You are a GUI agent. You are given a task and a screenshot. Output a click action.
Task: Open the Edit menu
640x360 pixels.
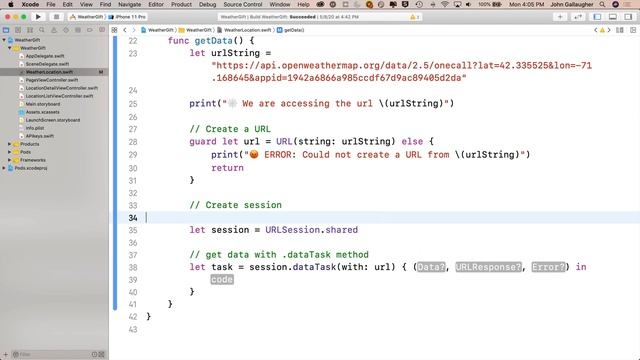[67, 4]
